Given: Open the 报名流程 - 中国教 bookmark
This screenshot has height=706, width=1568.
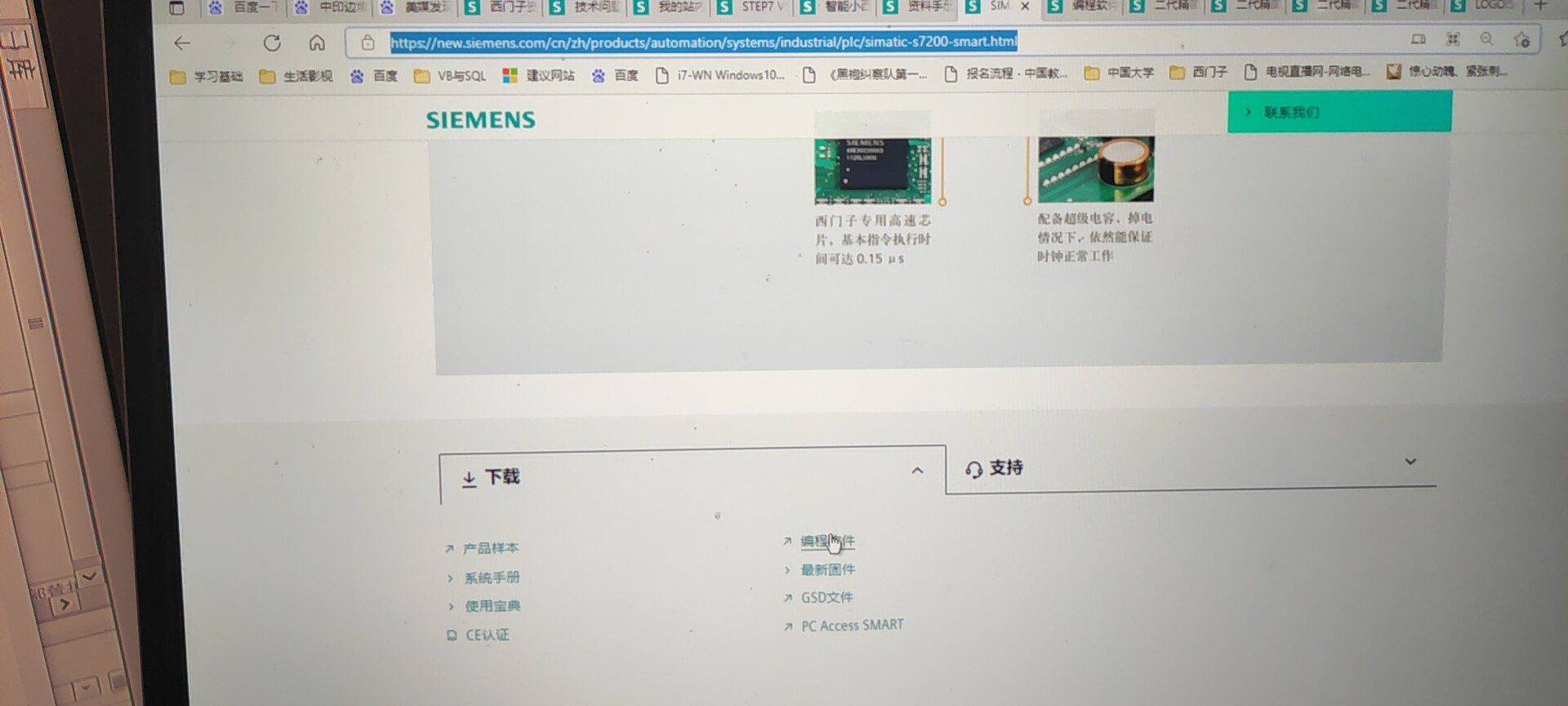Looking at the screenshot, I should point(1006,74).
